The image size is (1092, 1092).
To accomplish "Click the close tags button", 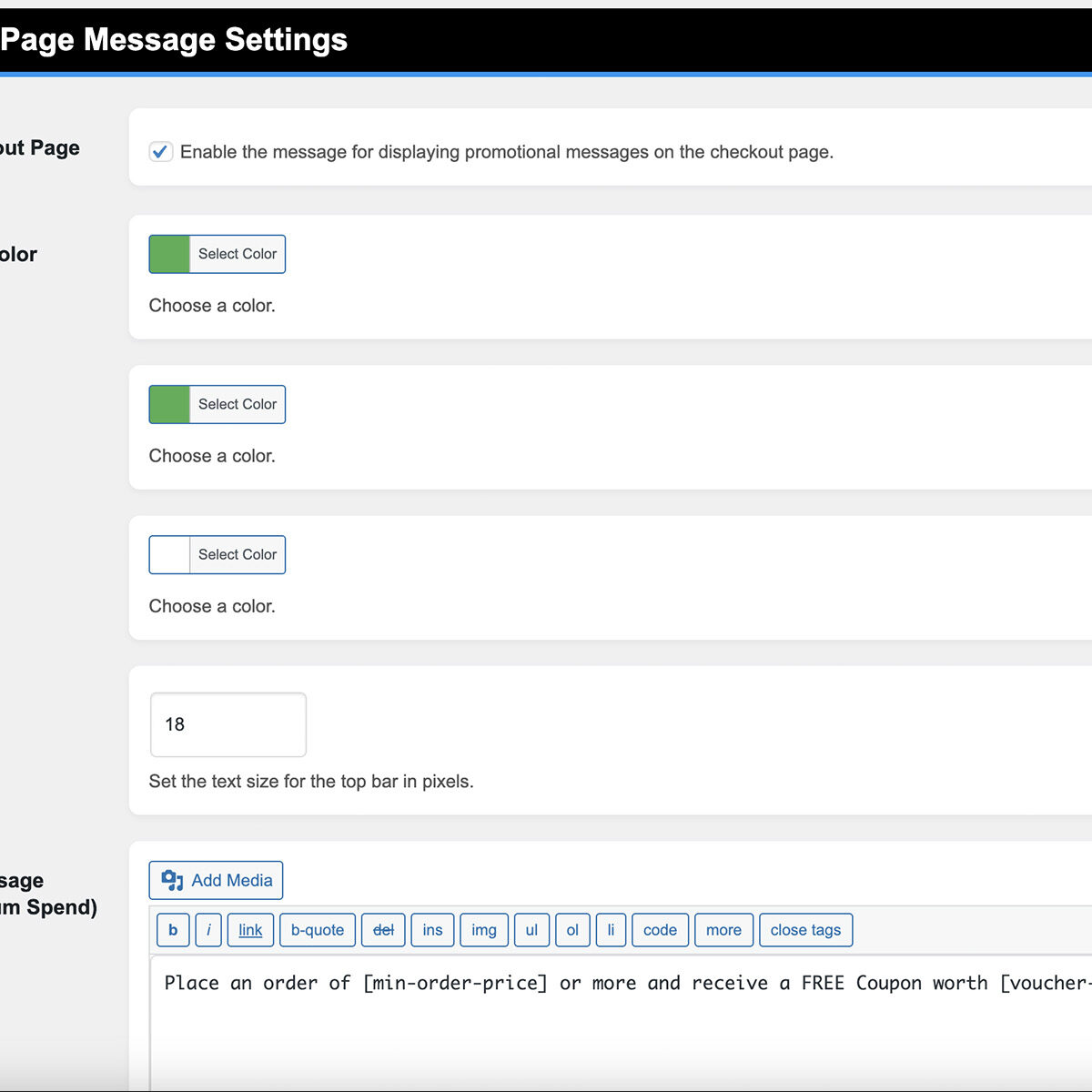I will (x=805, y=930).
